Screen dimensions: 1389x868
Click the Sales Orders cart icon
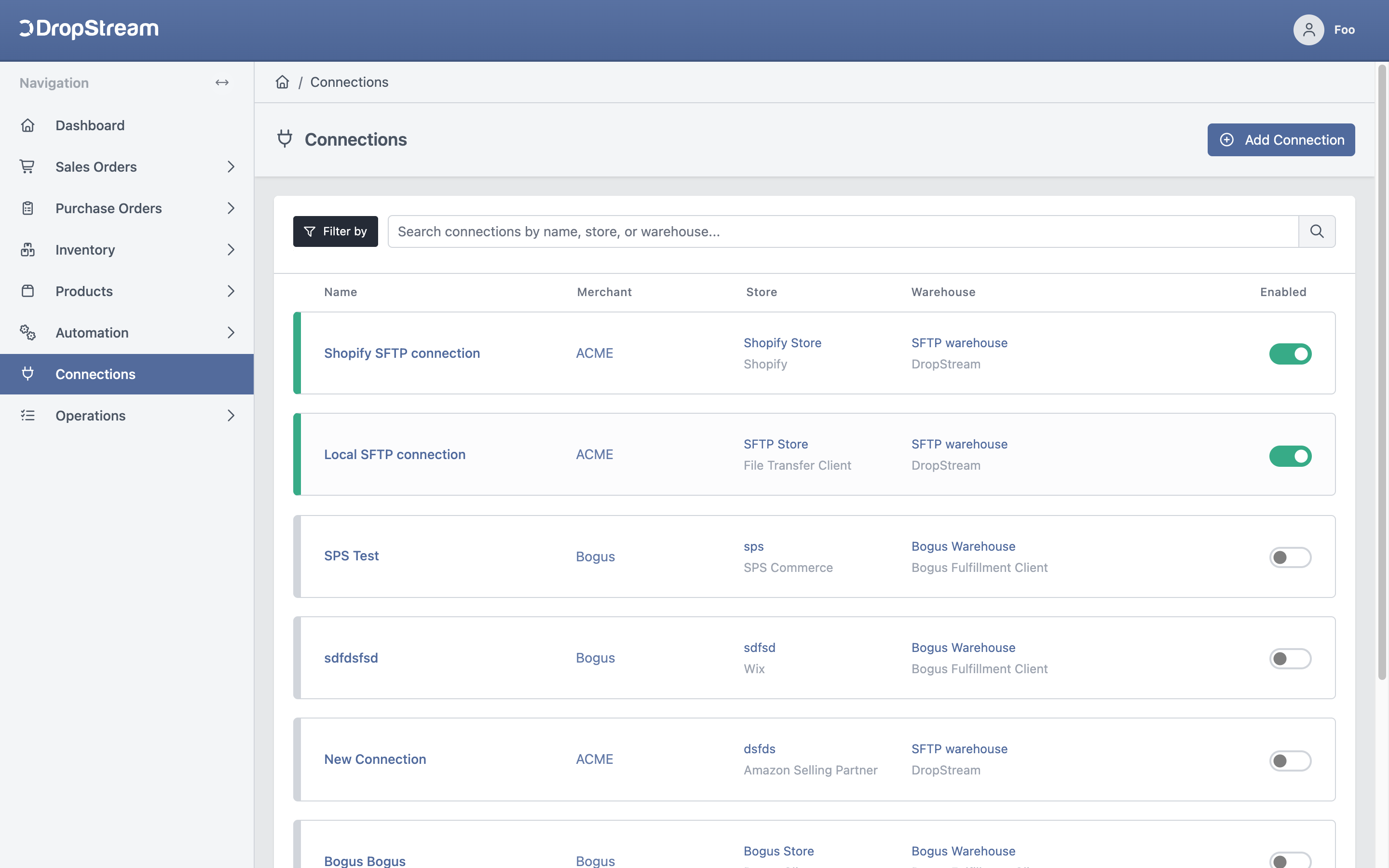(x=27, y=166)
